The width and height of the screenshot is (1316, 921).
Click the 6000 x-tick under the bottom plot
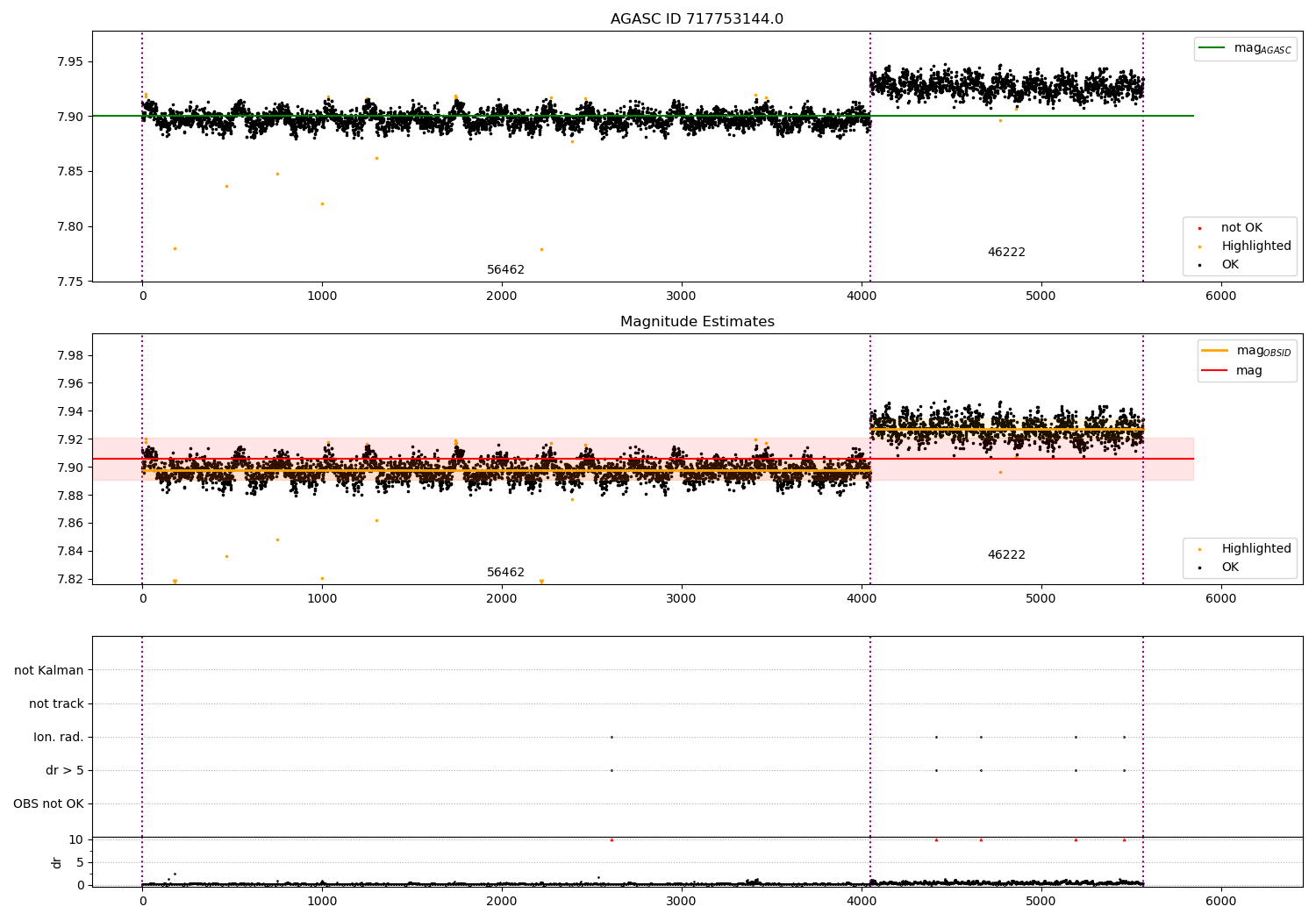(x=1220, y=901)
